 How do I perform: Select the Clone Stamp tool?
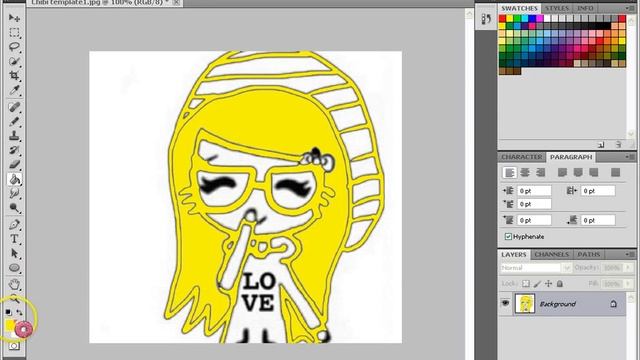point(14,136)
